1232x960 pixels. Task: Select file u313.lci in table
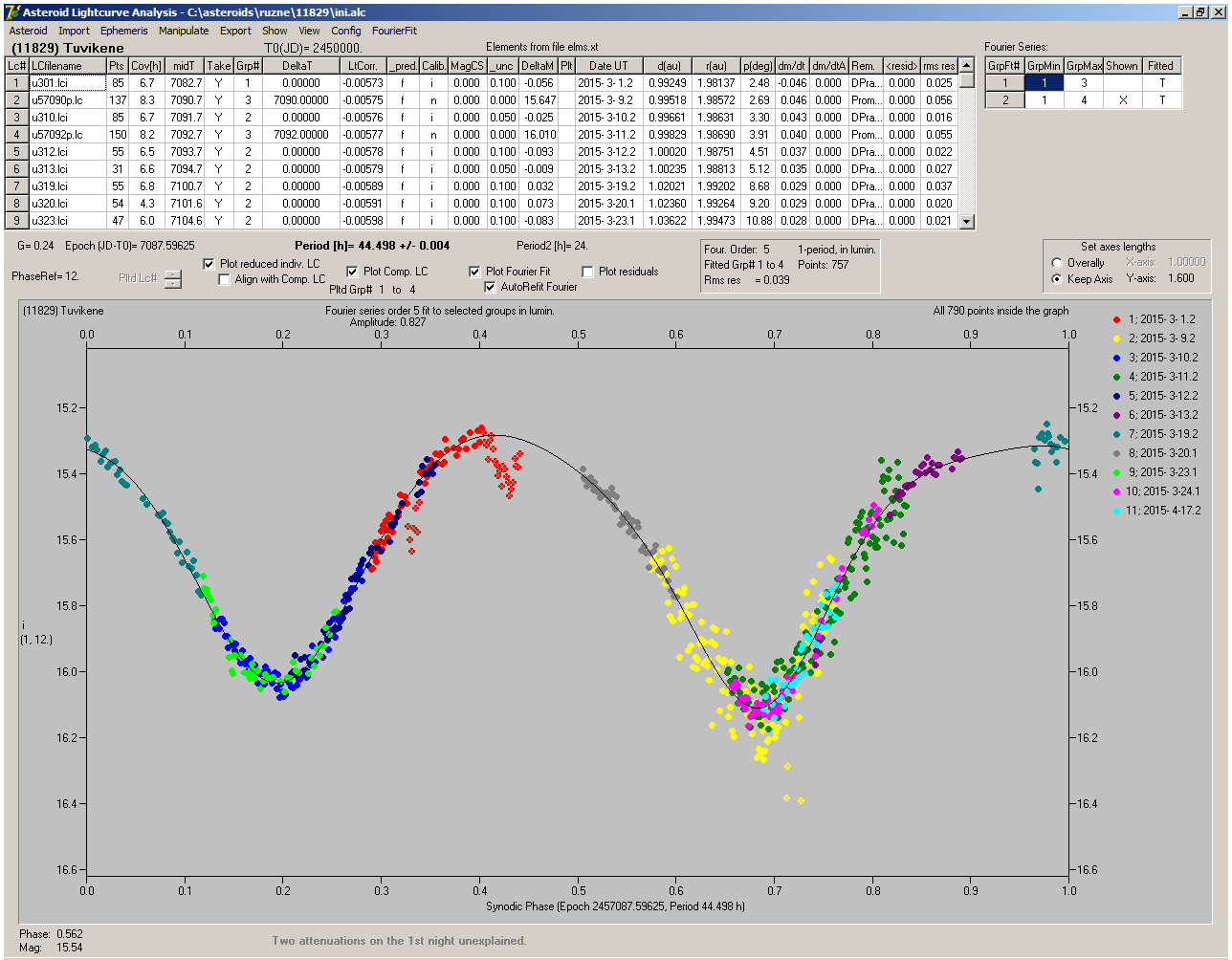(x=67, y=169)
